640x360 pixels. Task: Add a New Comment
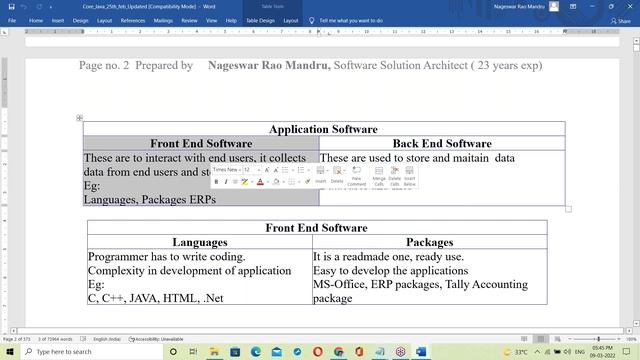tap(356, 176)
